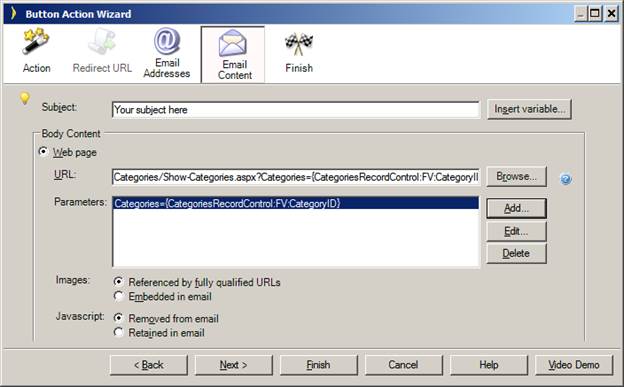The height and width of the screenshot is (387, 624).
Task: Jump to the Finish checkered flags step
Action: 299,44
